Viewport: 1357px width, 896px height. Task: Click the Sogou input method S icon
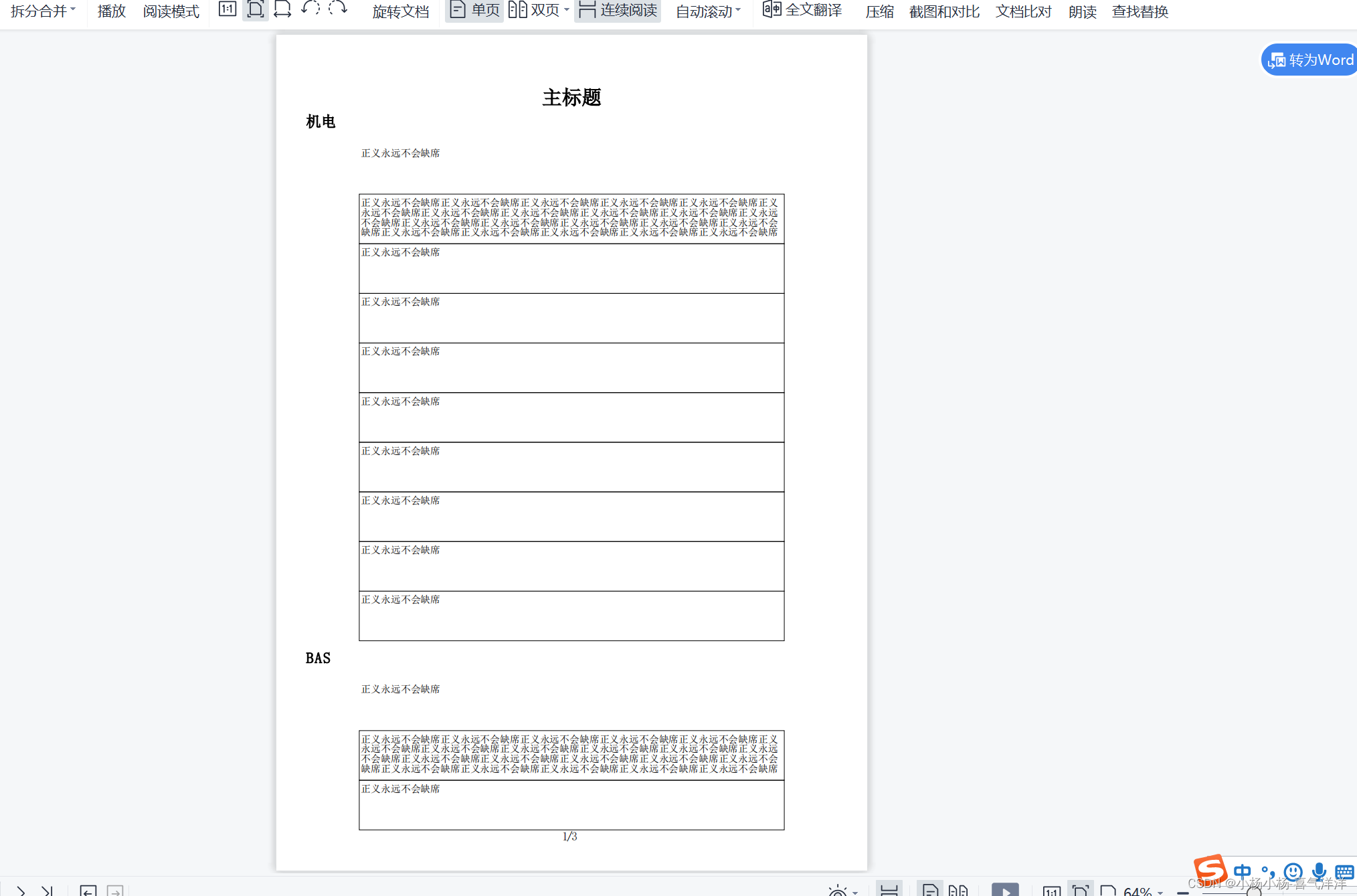1210,869
